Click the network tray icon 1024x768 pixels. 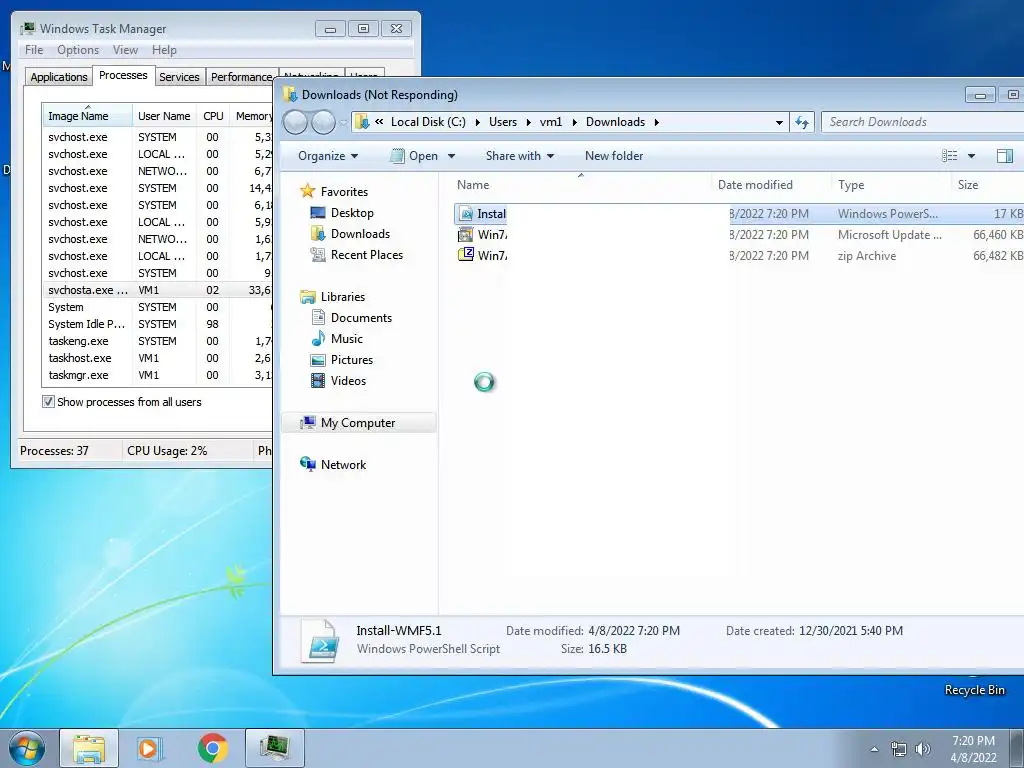(x=899, y=749)
